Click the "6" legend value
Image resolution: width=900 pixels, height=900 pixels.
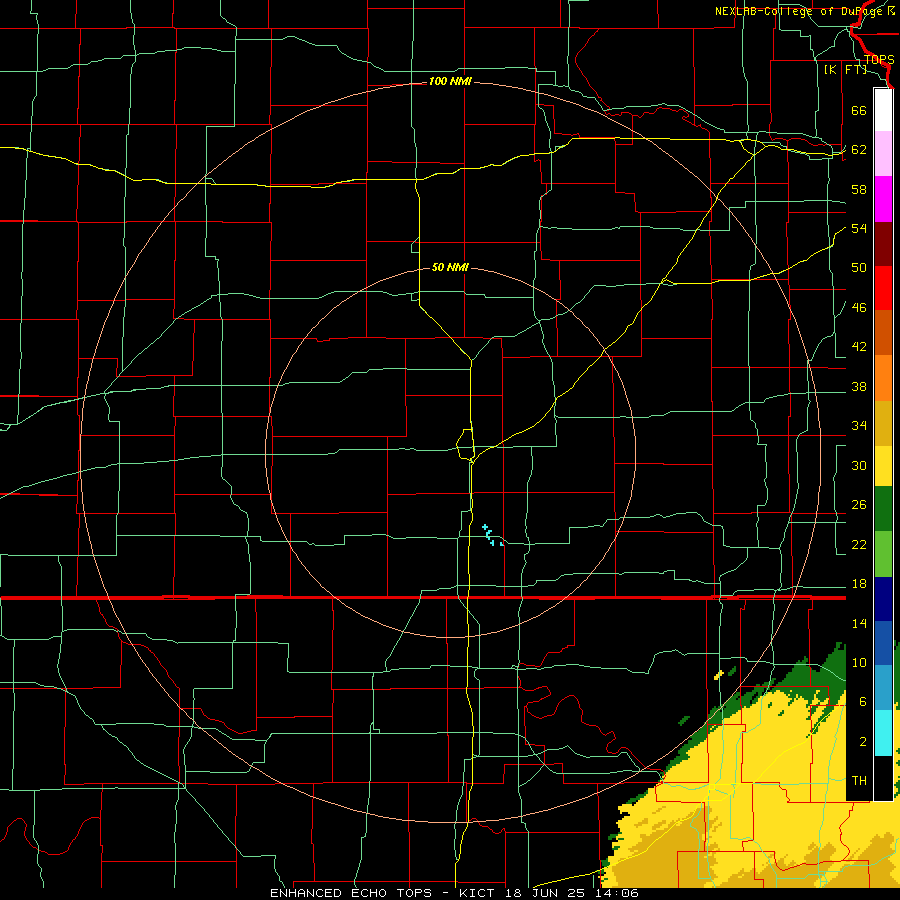point(862,702)
